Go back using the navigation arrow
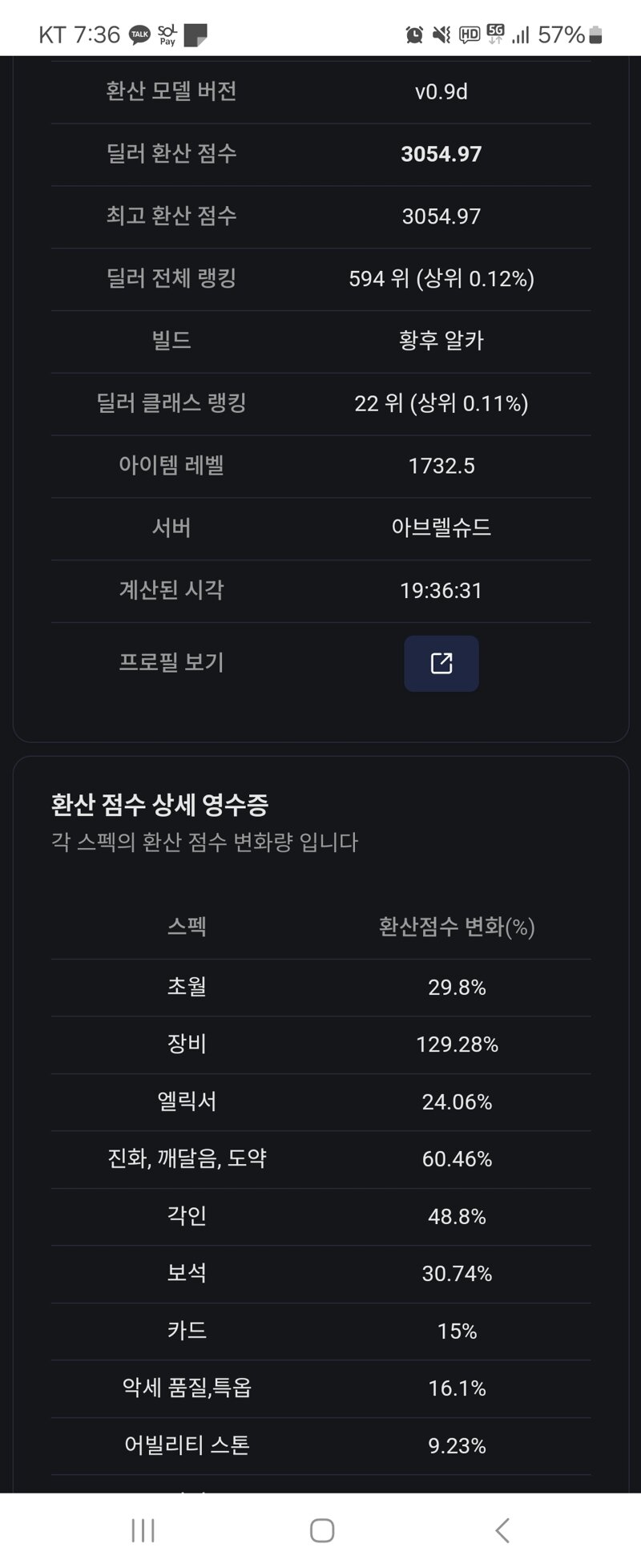Viewport: 641px width, 1568px height. click(502, 1530)
